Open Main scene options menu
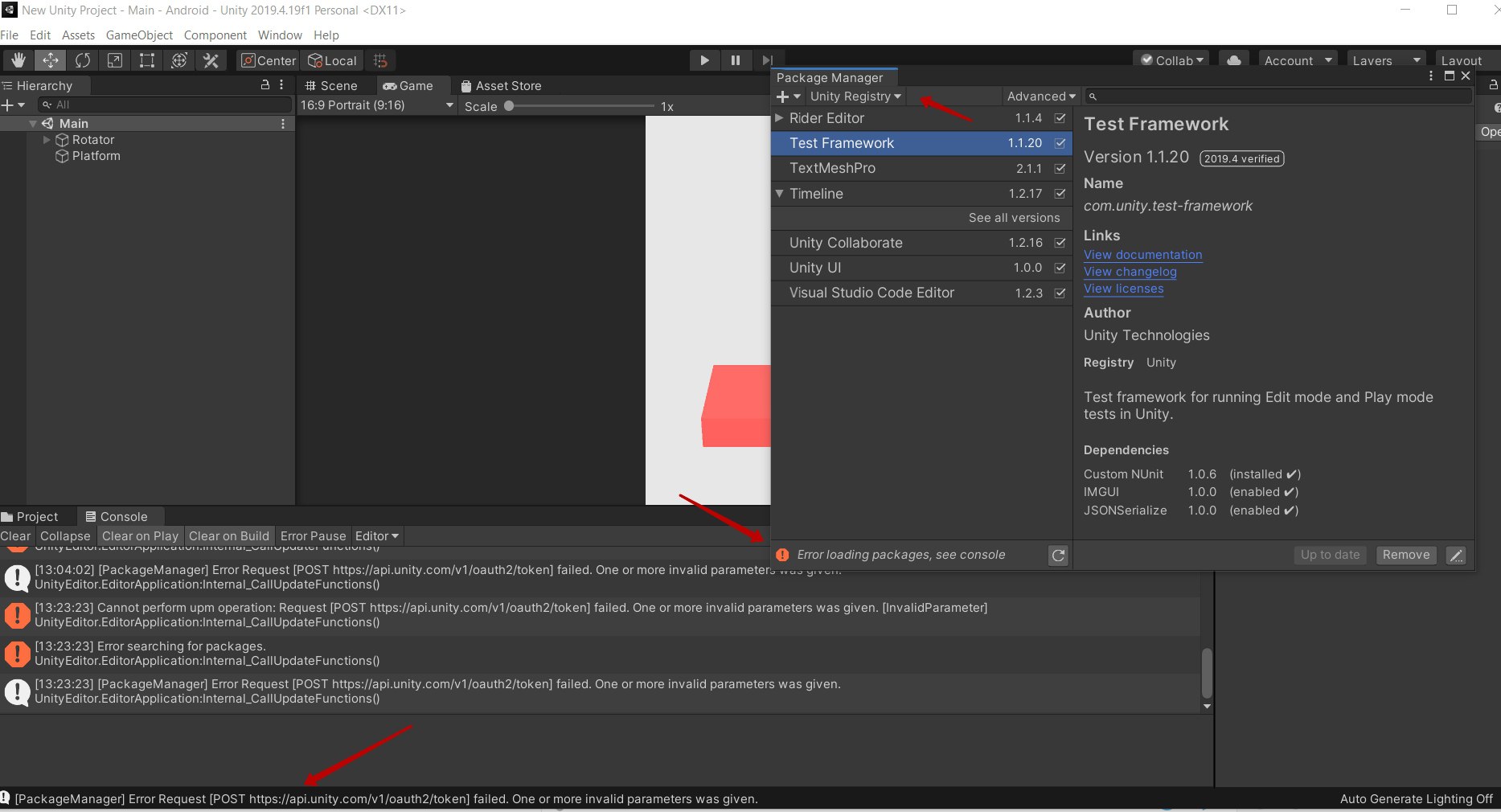This screenshot has width=1501, height=812. [283, 124]
